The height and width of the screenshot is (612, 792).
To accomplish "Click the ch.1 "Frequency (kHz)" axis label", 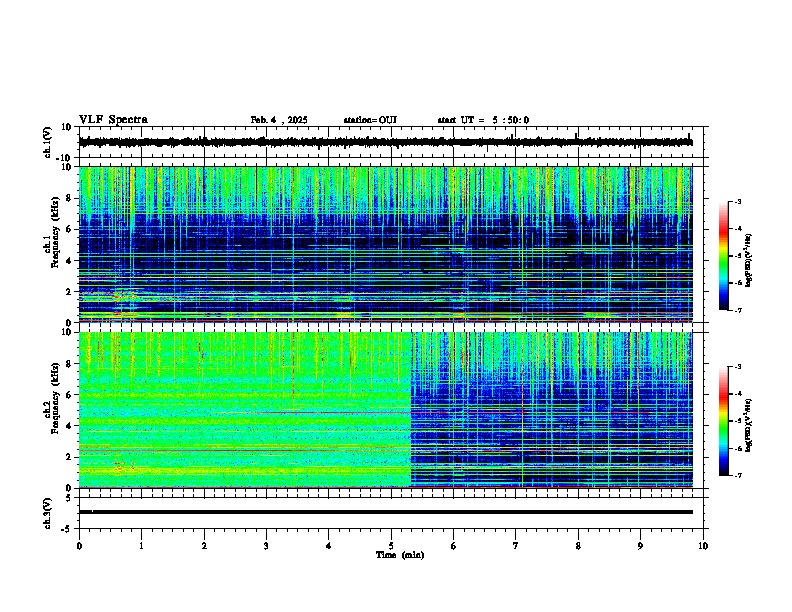I will 55,232.
